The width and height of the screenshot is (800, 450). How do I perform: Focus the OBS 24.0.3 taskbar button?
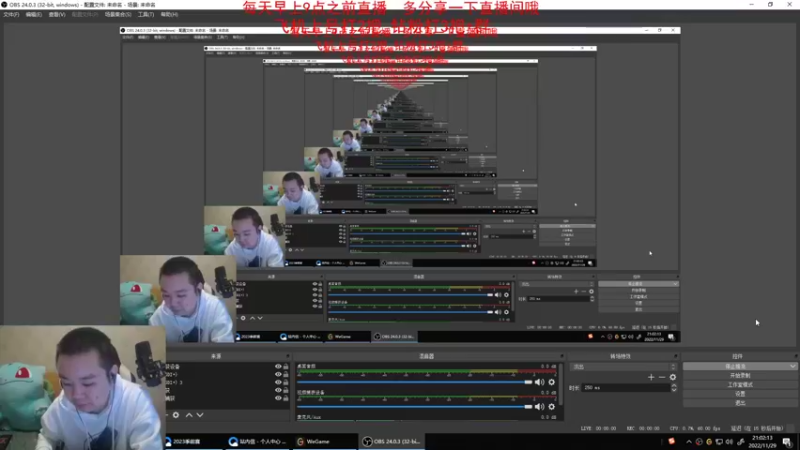click(391, 441)
